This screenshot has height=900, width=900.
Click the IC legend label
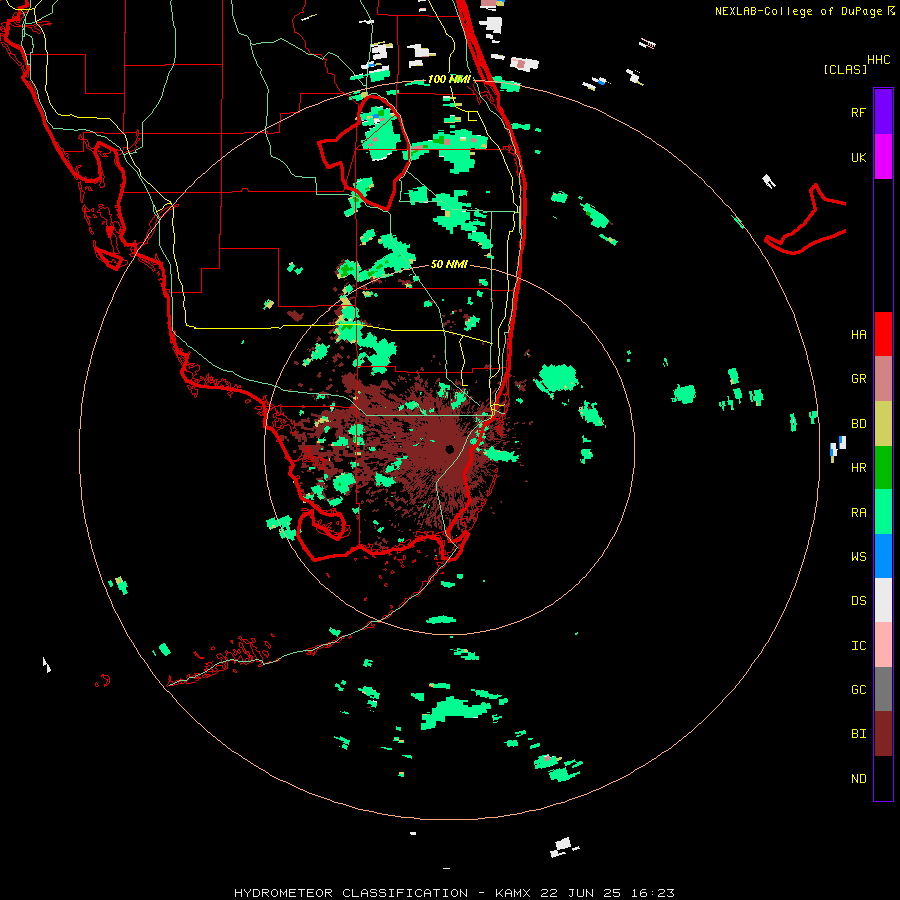858,646
